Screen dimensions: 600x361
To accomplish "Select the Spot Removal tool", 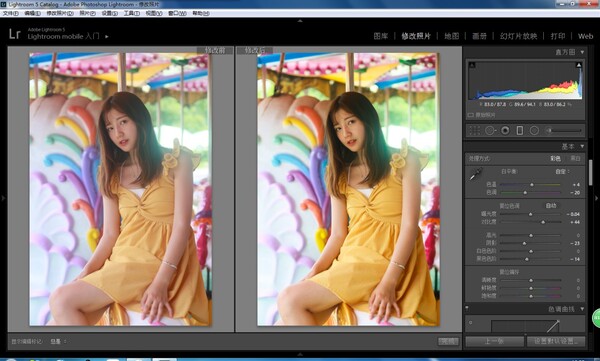I will pyautogui.click(x=490, y=131).
